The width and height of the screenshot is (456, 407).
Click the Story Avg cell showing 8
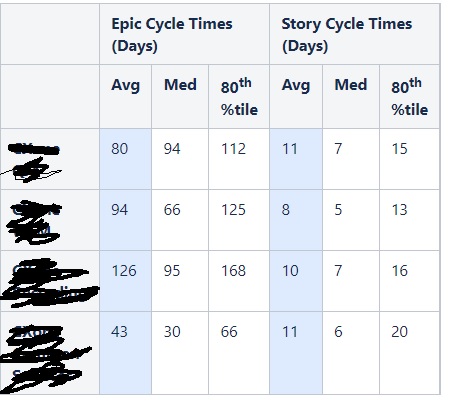click(x=296, y=220)
